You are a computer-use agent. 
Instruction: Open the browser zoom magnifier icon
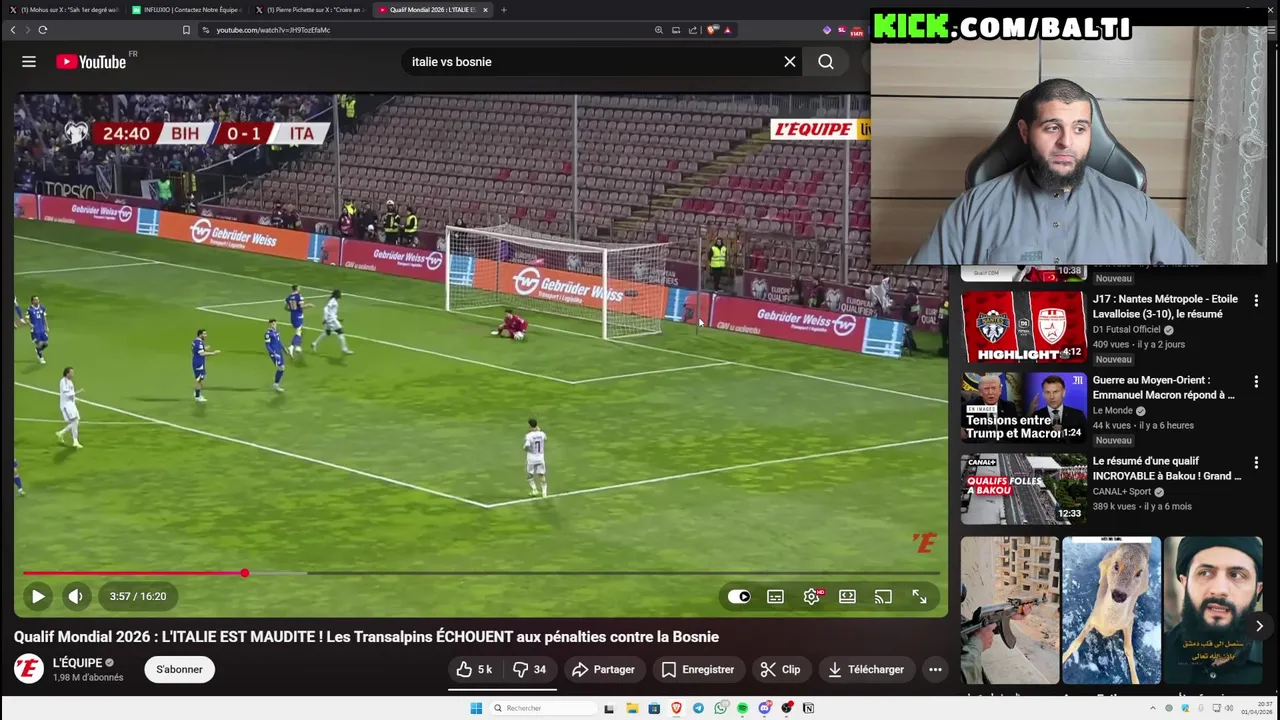(x=659, y=30)
